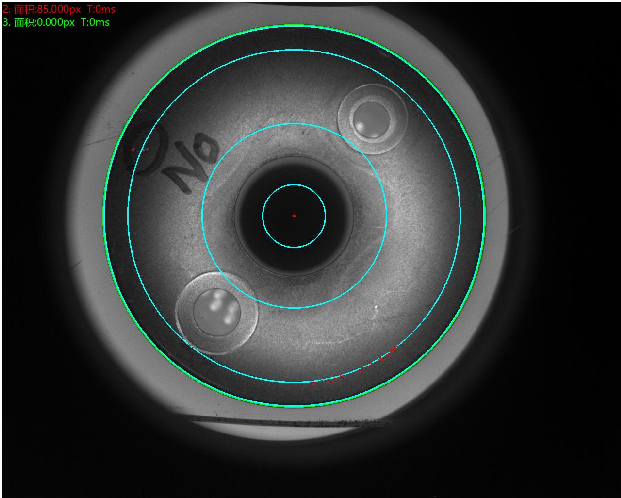Click the T:0ms value on the green line
Image resolution: width=621 pixels, height=498 pixels.
click(96, 20)
